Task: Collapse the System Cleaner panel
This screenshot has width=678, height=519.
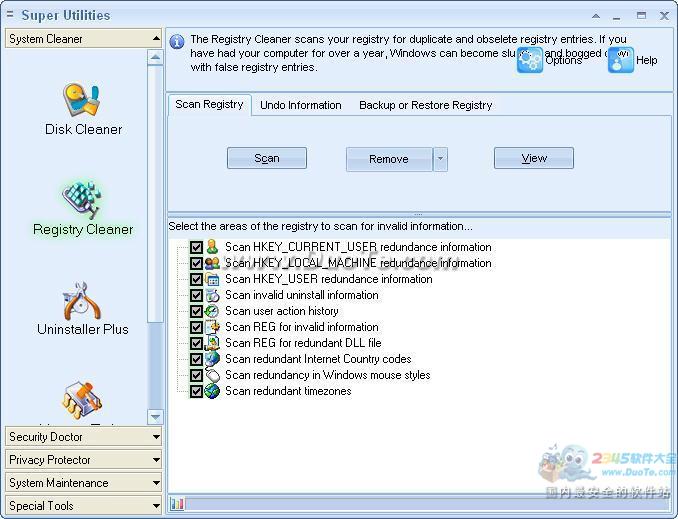Action: point(83,38)
